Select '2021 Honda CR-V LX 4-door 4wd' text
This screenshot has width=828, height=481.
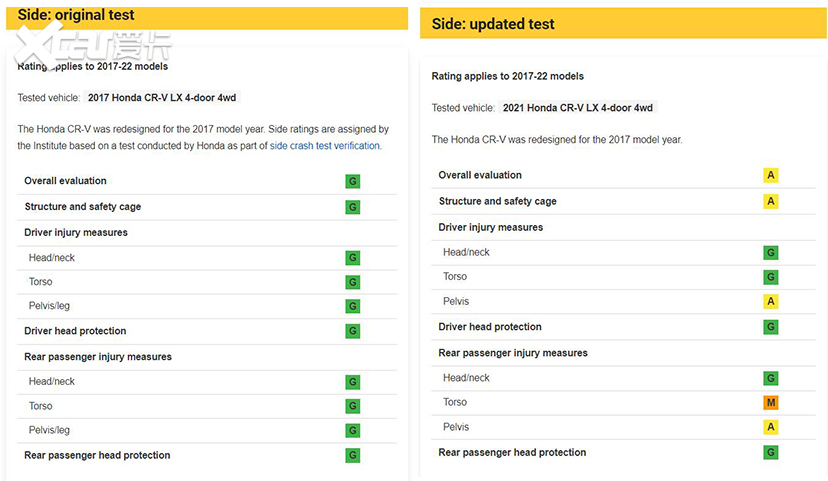[x=578, y=108]
